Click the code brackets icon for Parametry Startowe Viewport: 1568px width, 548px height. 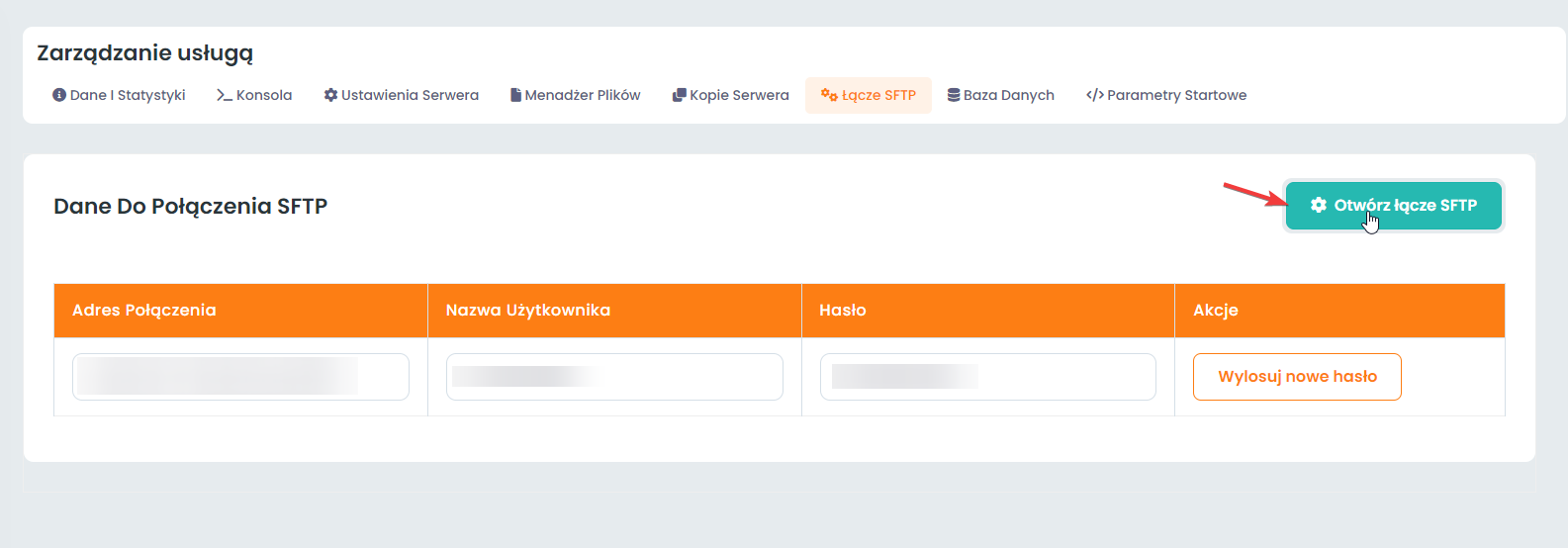point(1094,95)
